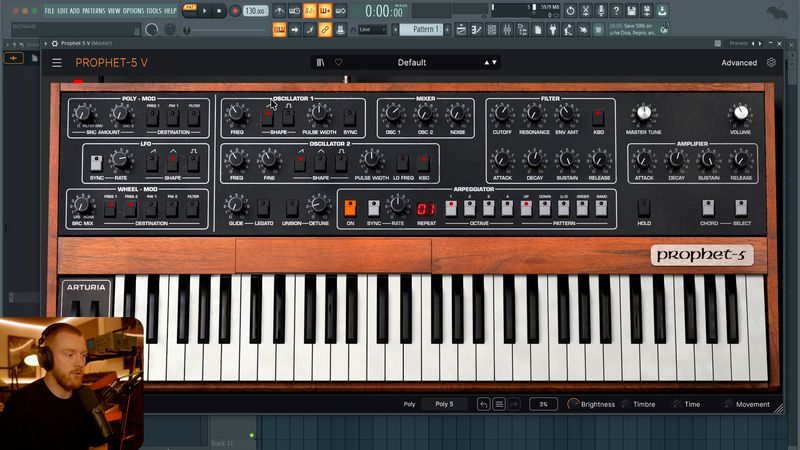Image resolution: width=800 pixels, height=450 pixels.
Task: Click the typing keyboard to piano icon
Action: point(280,30)
